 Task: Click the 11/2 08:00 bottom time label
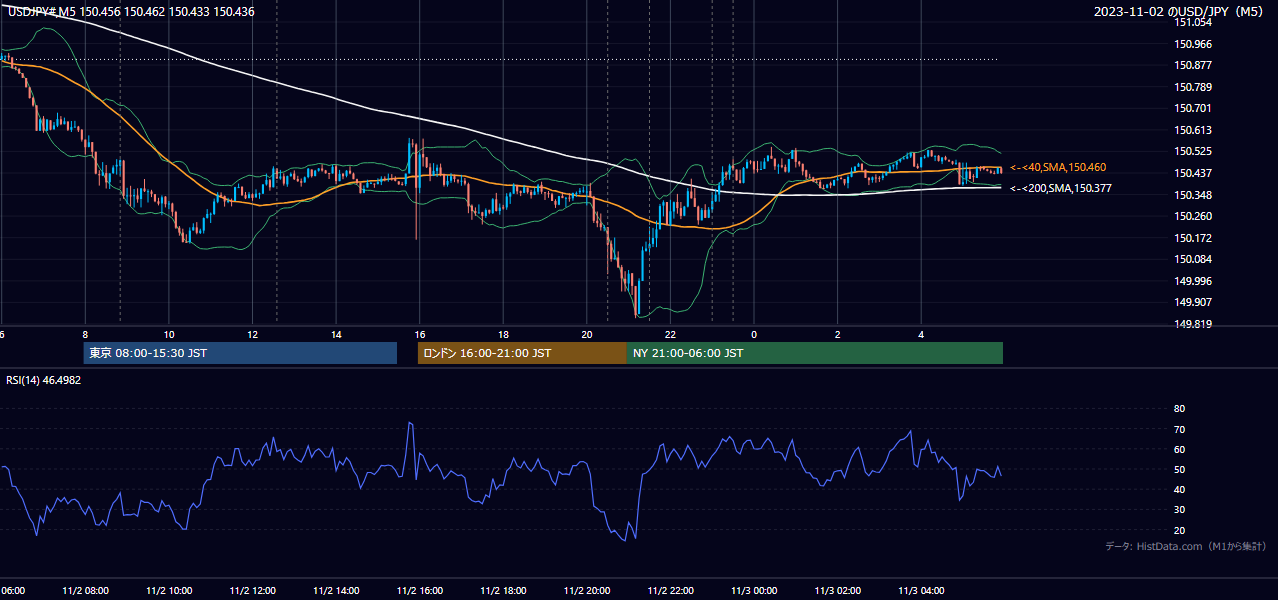click(85, 591)
